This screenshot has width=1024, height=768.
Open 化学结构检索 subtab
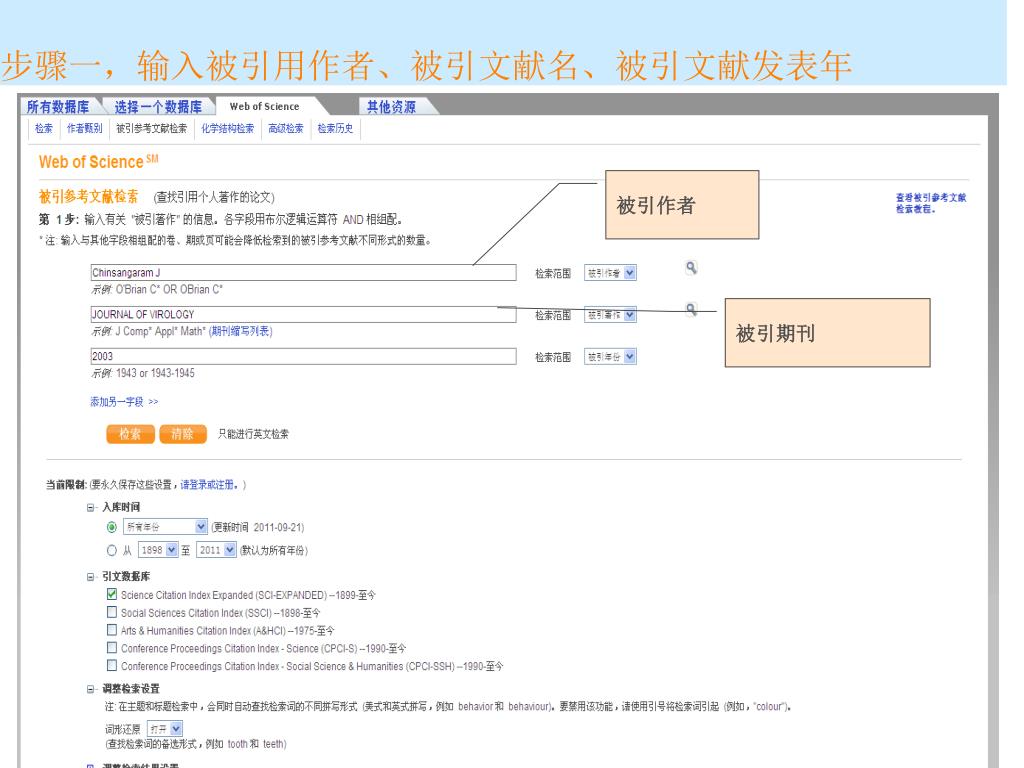point(228,128)
